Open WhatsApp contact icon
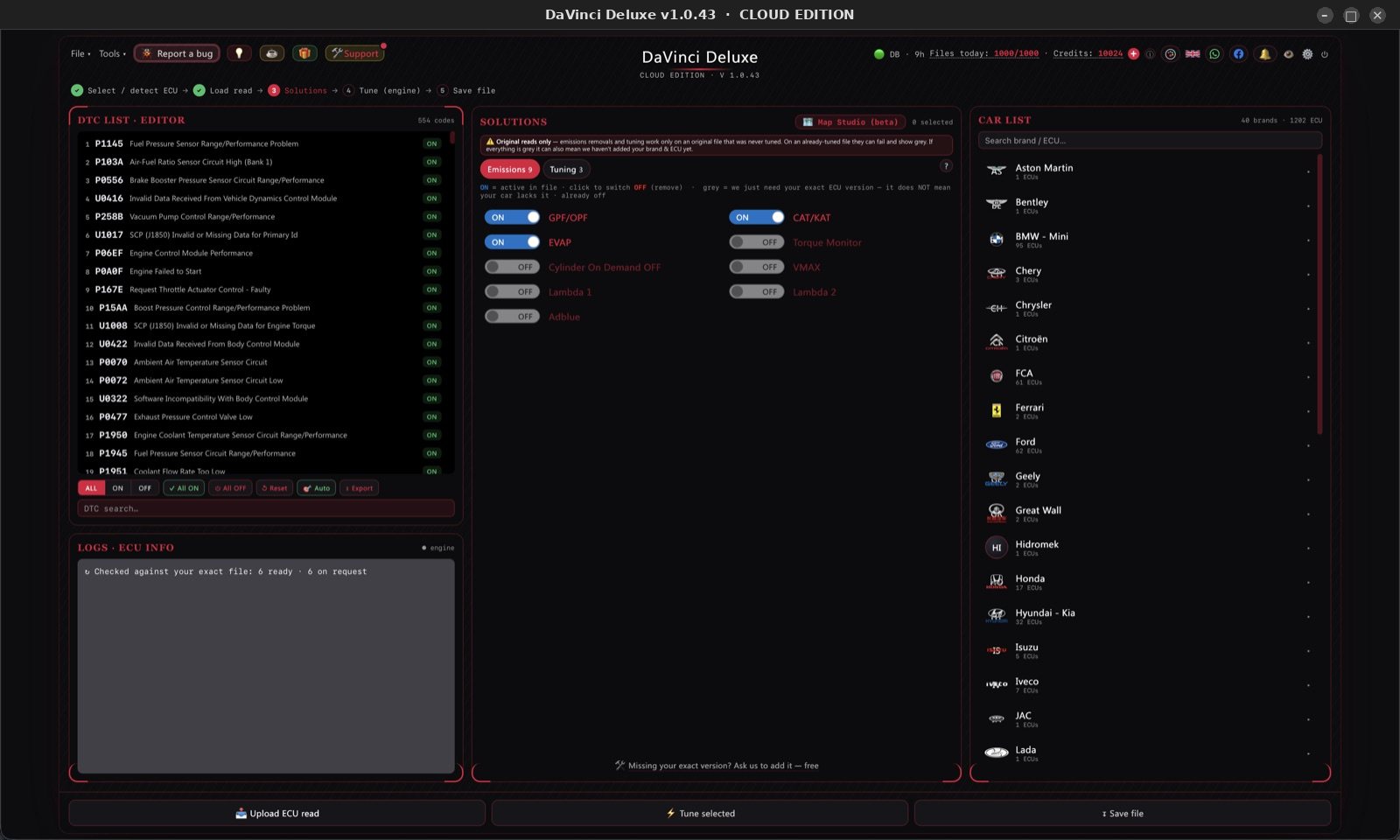Viewport: 1400px width, 840px height. [1214, 54]
